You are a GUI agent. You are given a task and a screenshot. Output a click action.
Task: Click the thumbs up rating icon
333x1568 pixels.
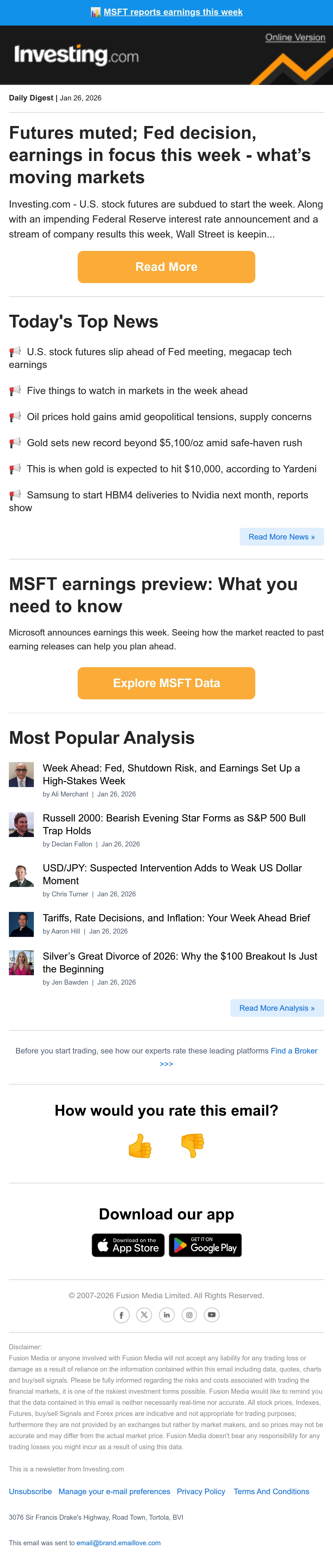click(x=140, y=1146)
